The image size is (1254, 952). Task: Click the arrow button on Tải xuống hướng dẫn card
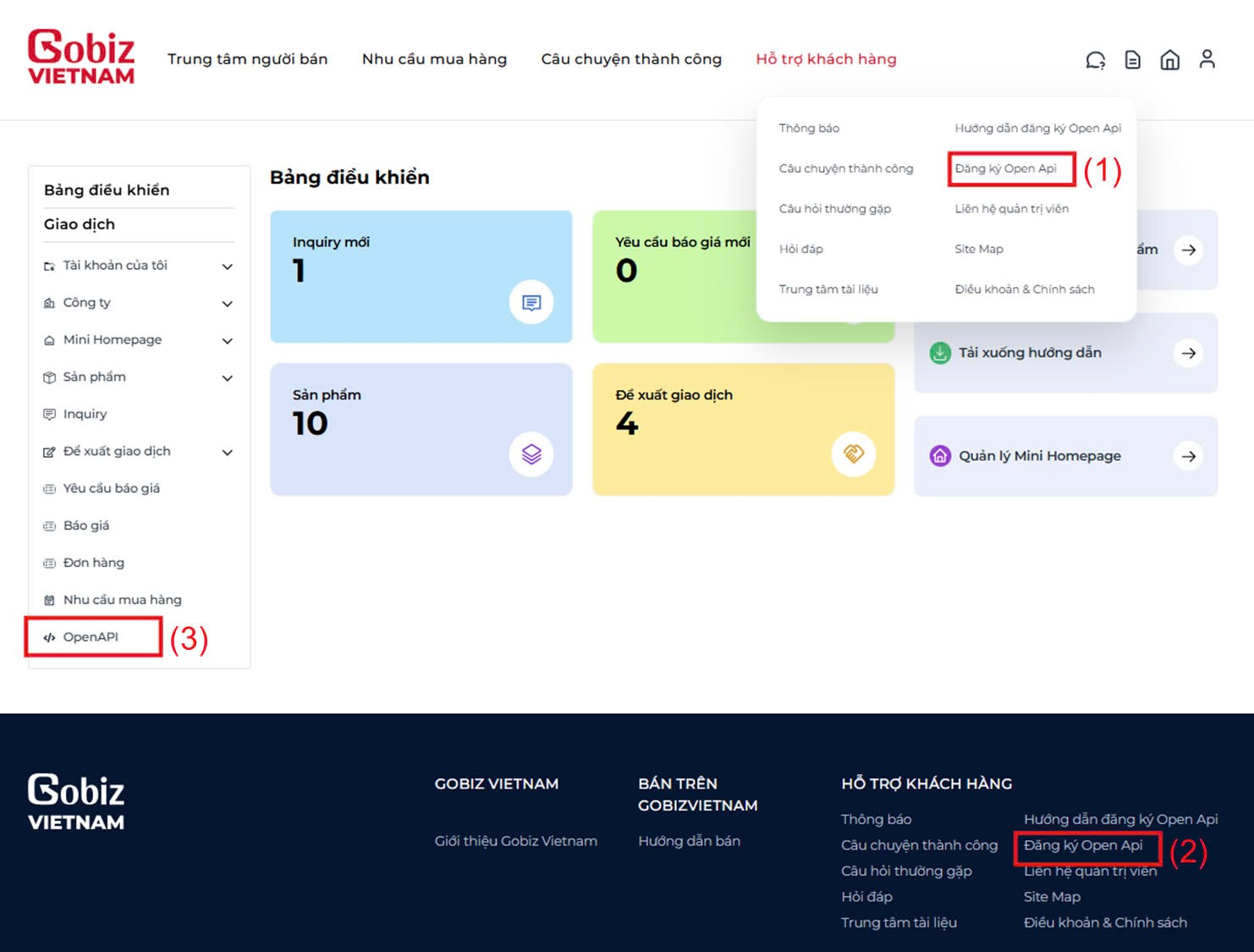[x=1189, y=353]
